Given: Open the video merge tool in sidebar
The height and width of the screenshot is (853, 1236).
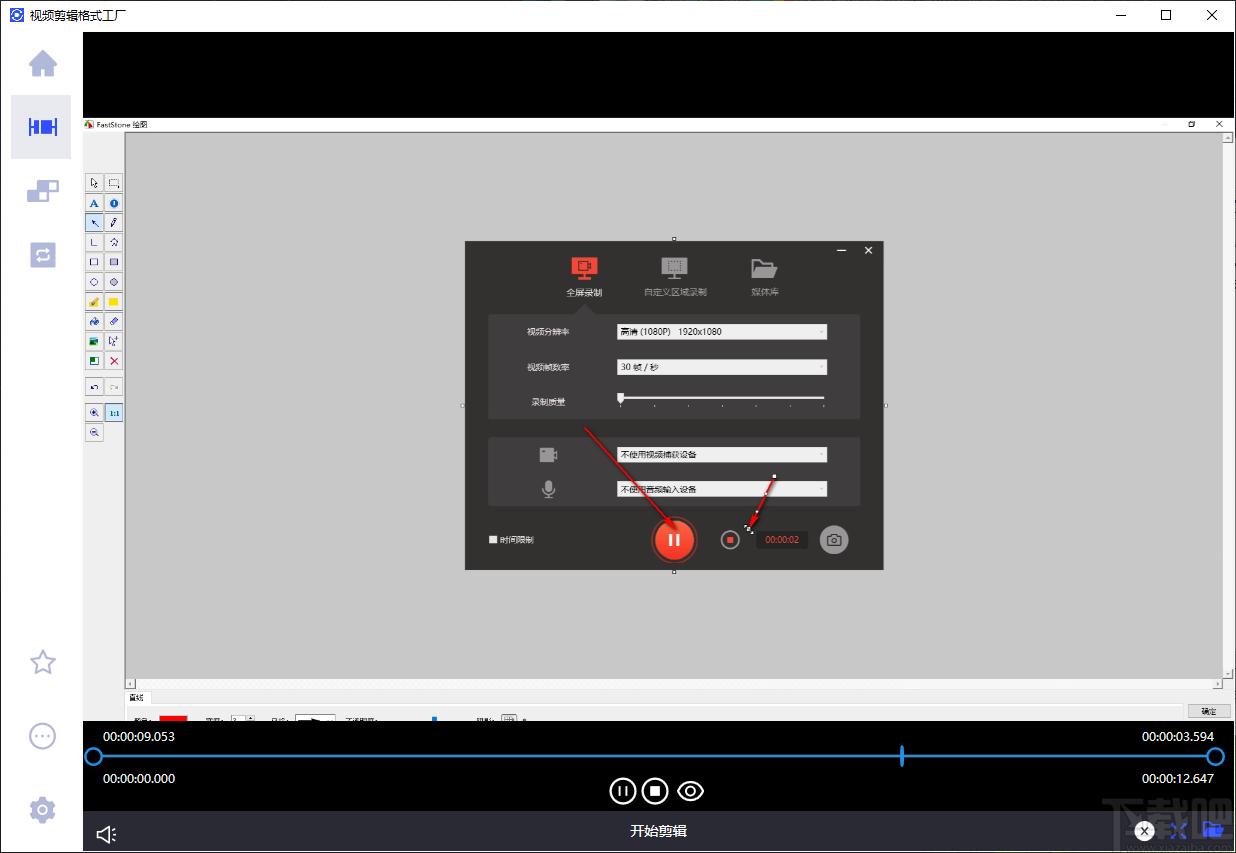Looking at the screenshot, I should click(x=42, y=191).
